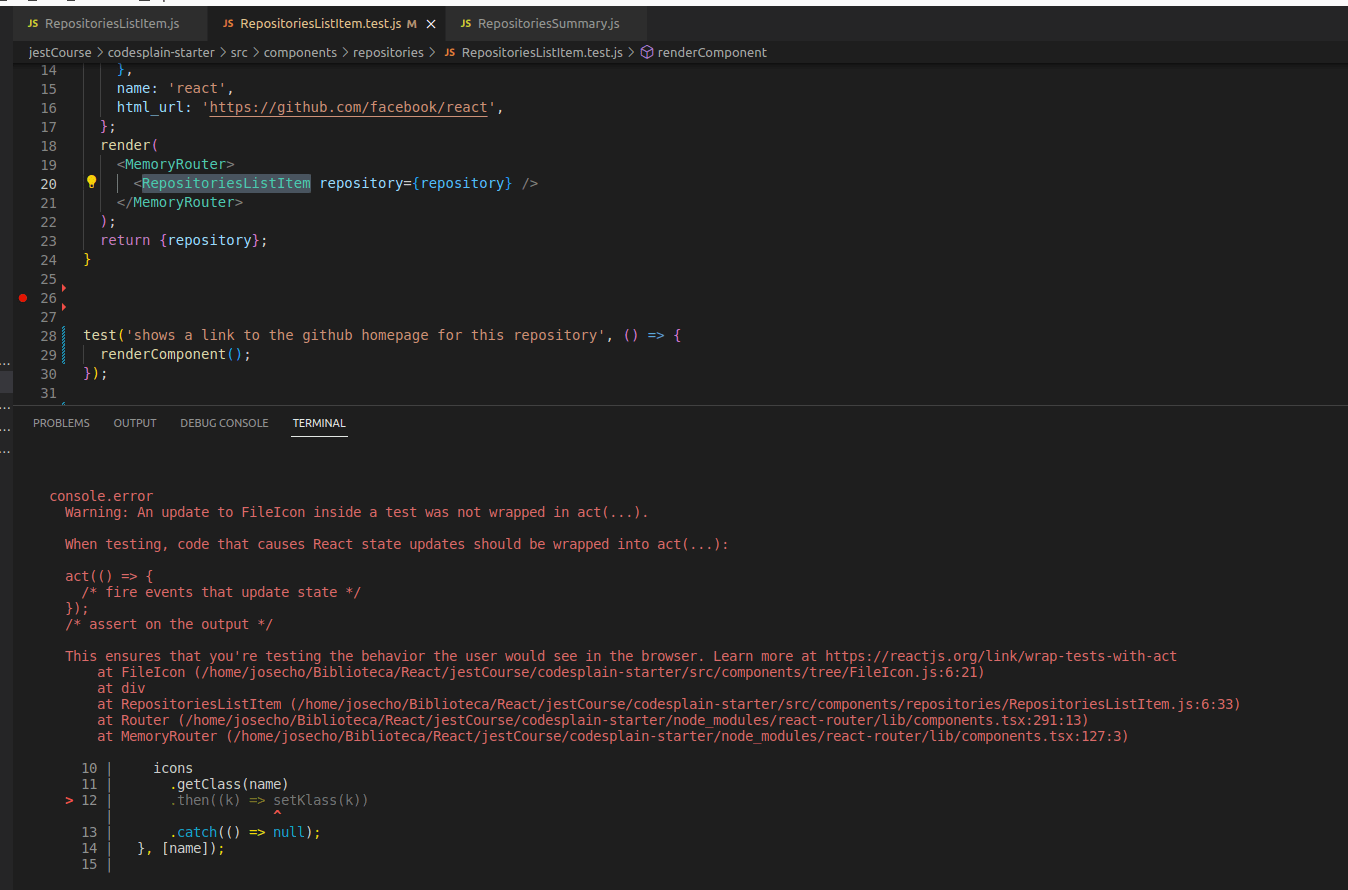Click the .getClass(name) line in terminal
Viewport: 1348px width, 890px height.
(229, 784)
